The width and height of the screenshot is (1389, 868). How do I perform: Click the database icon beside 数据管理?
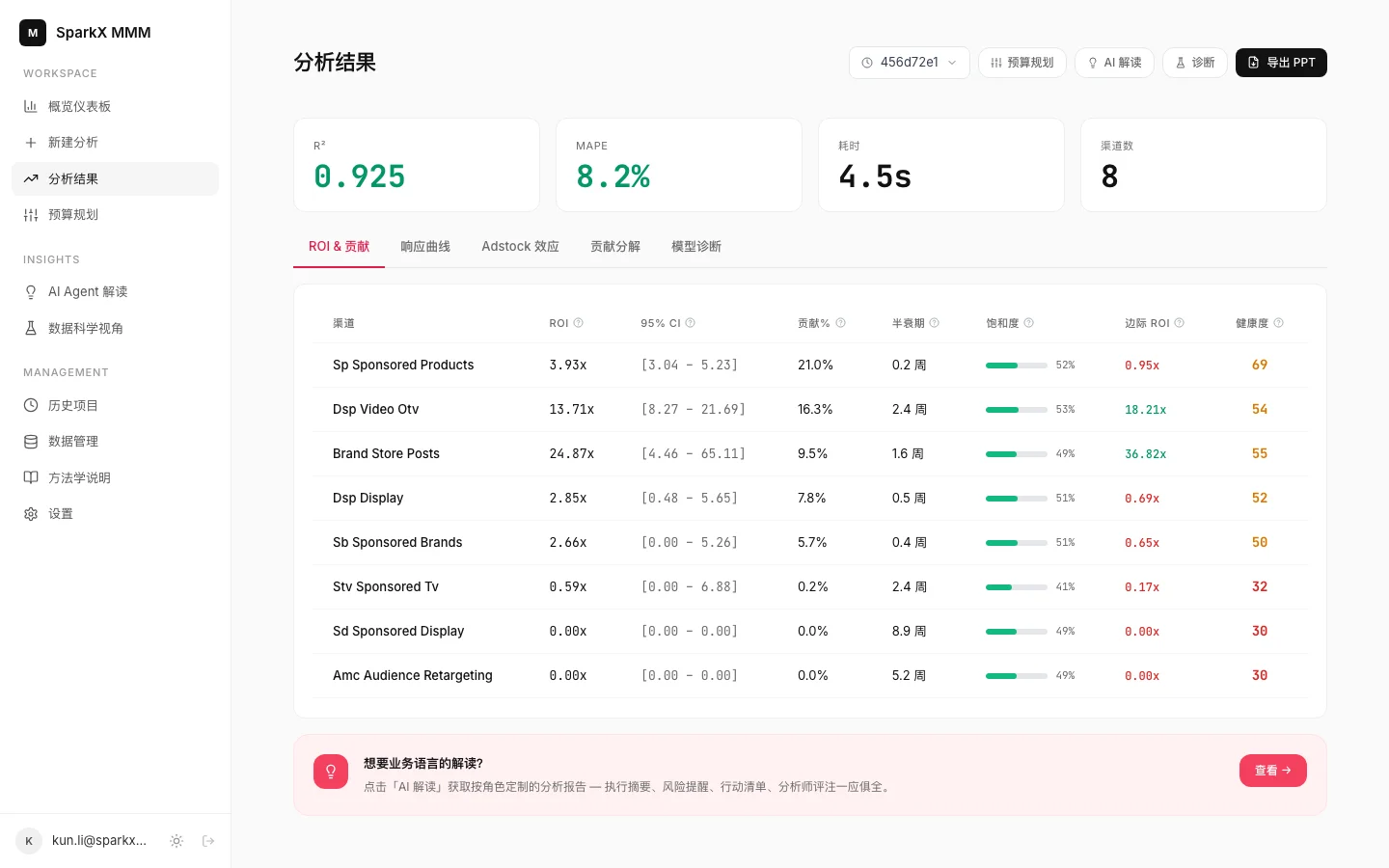point(31,442)
